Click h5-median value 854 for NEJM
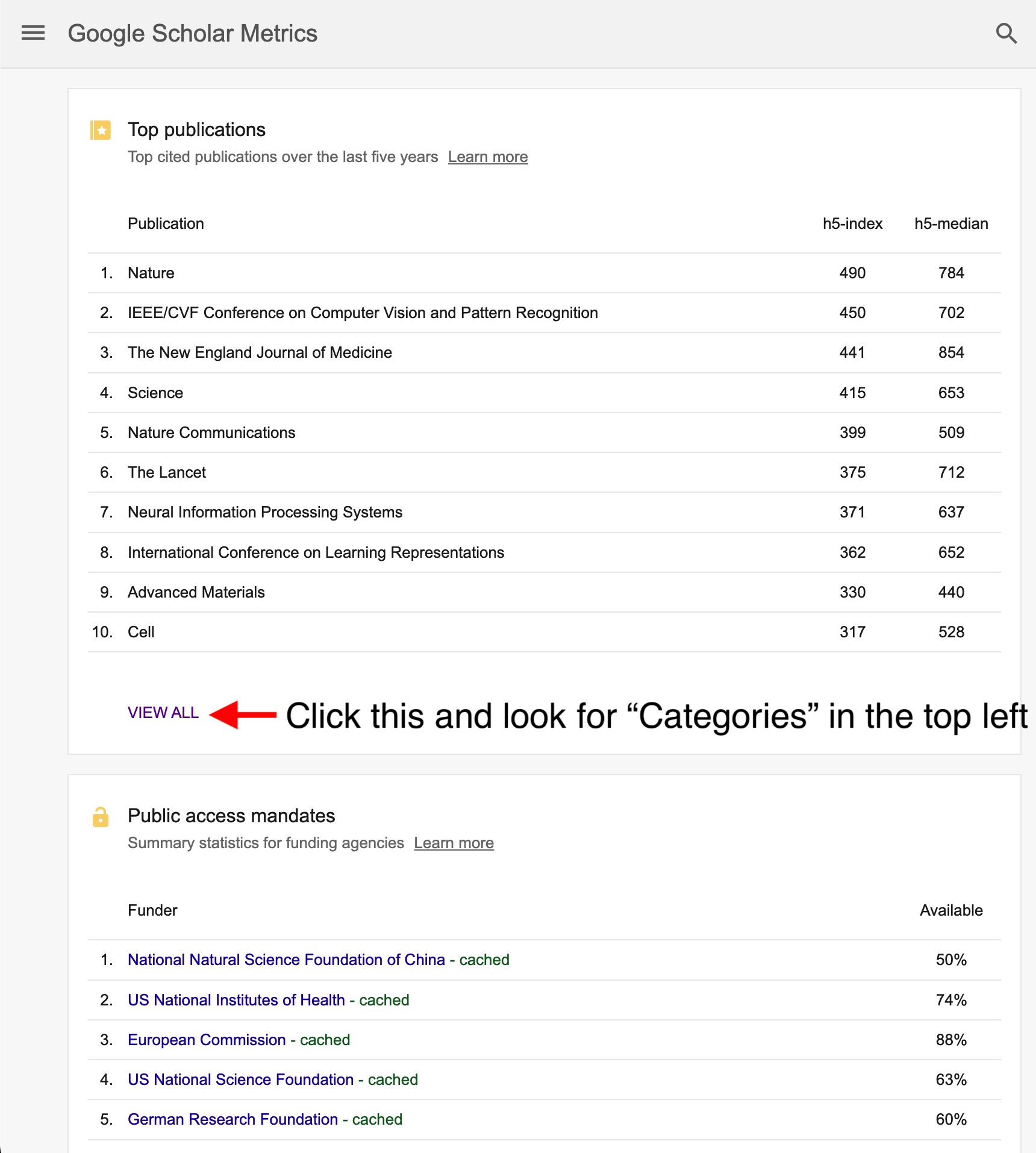1036x1153 pixels. pos(951,352)
